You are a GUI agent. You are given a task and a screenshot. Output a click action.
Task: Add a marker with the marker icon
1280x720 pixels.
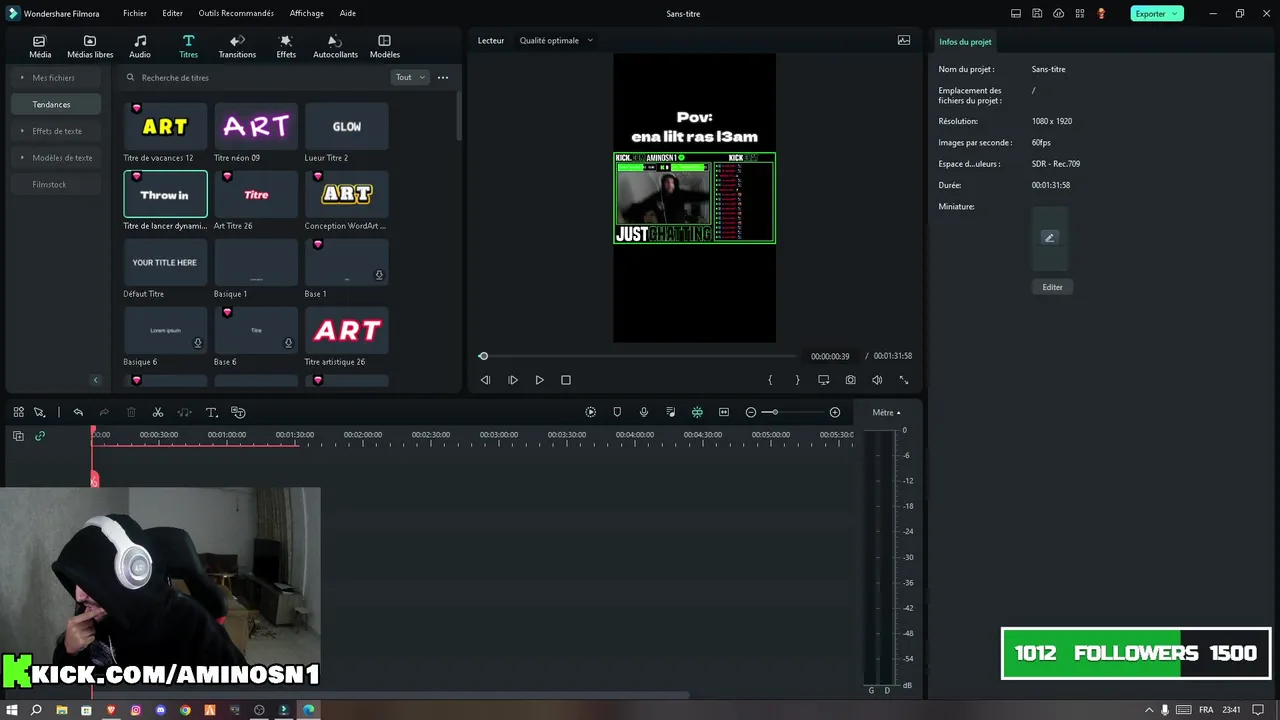coord(617,412)
